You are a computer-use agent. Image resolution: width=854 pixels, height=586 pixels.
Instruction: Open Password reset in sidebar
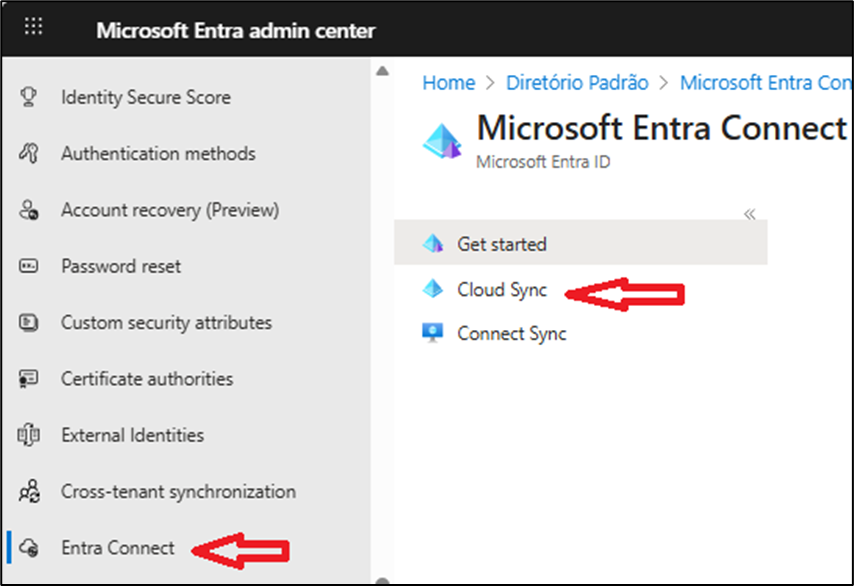coord(121,267)
